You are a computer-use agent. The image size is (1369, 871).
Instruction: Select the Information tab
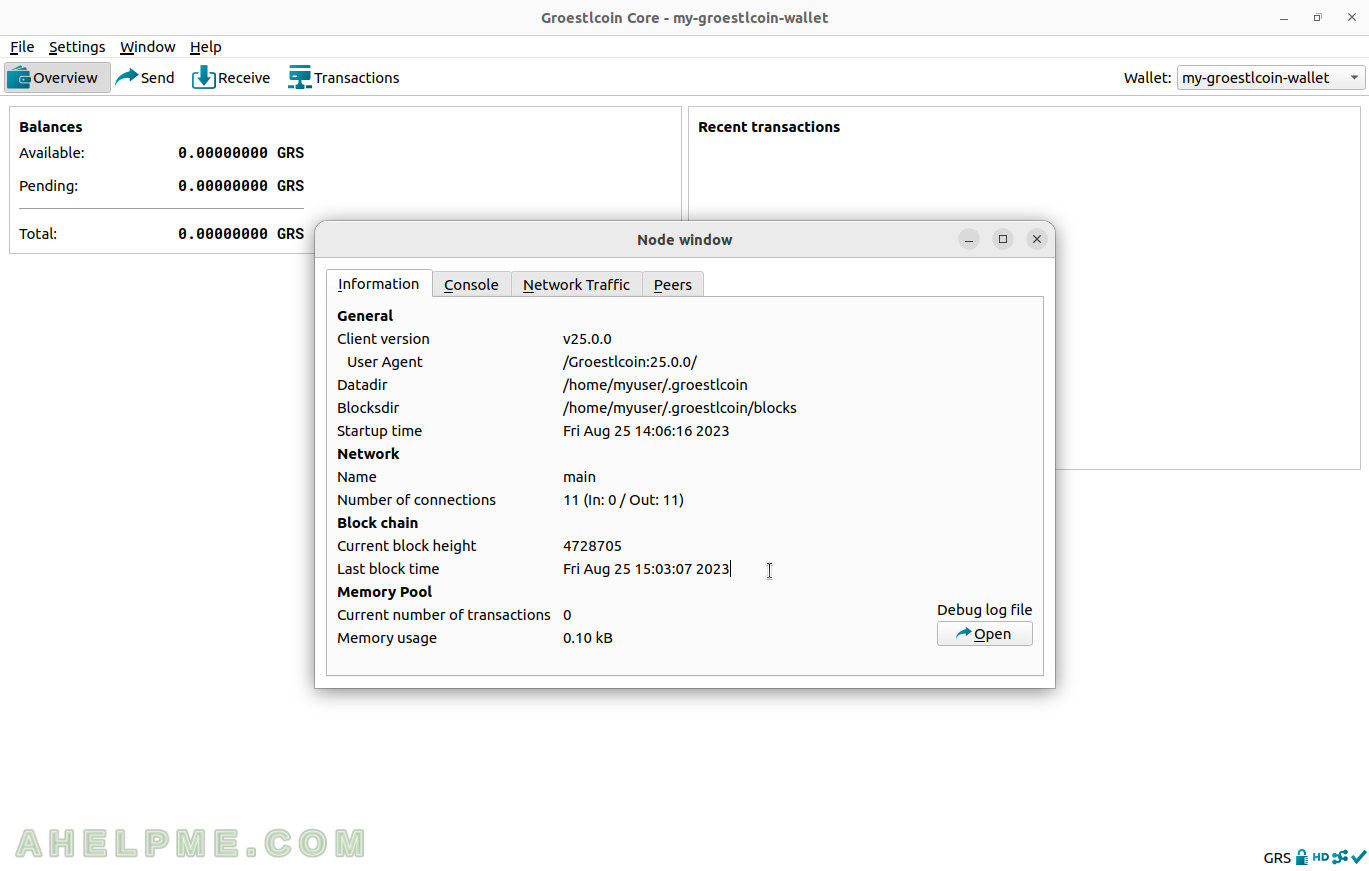pyautogui.click(x=379, y=283)
